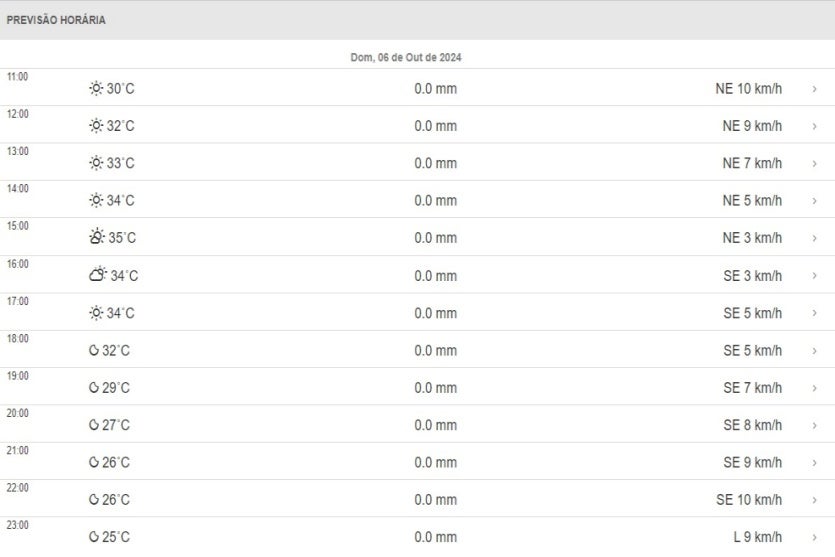Viewport: 835px width, 557px height.
Task: Click the sunny icon for 11:00
Action: pyautogui.click(x=96, y=89)
